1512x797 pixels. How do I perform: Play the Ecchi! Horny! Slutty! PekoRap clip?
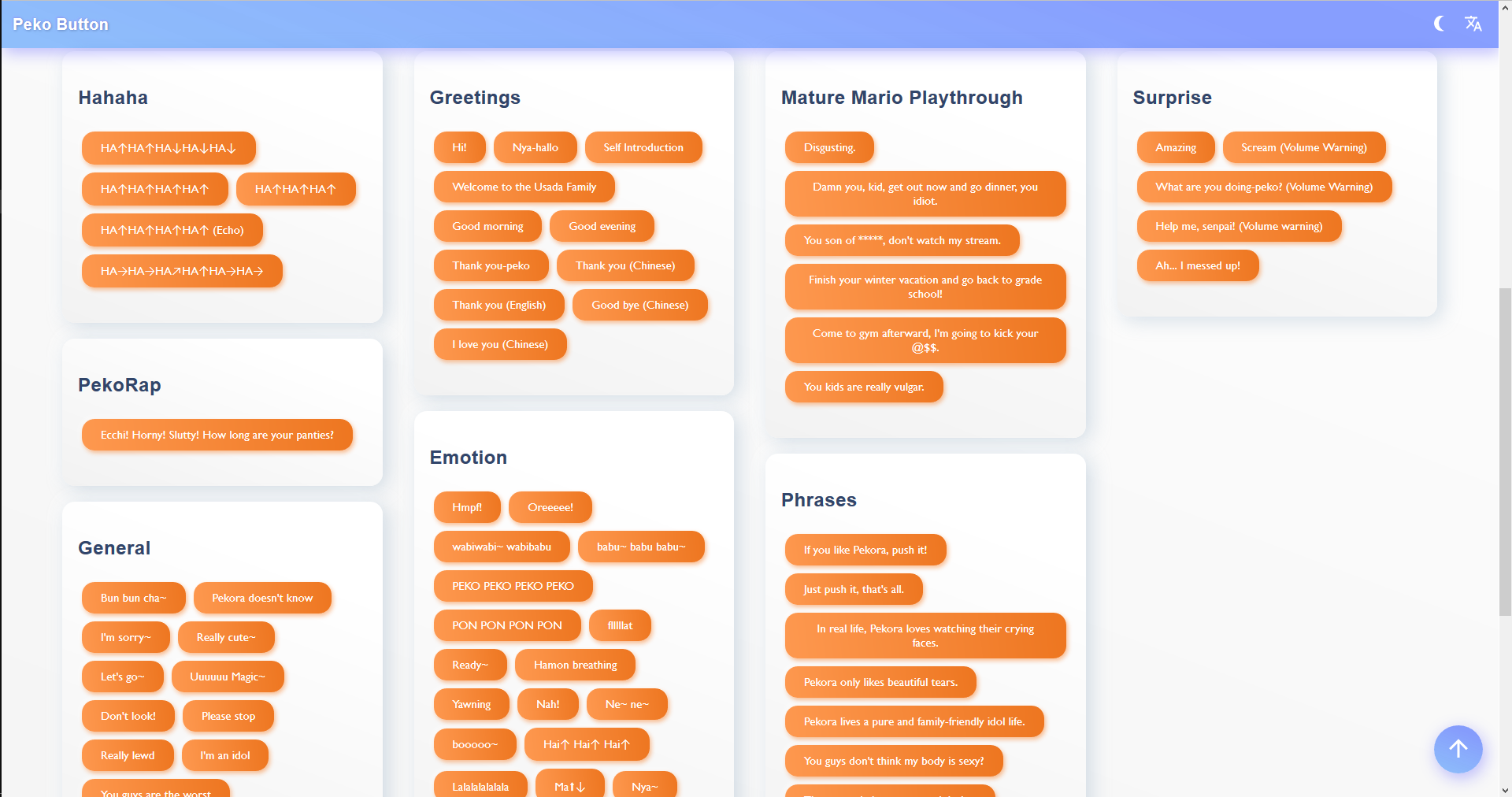coord(217,435)
